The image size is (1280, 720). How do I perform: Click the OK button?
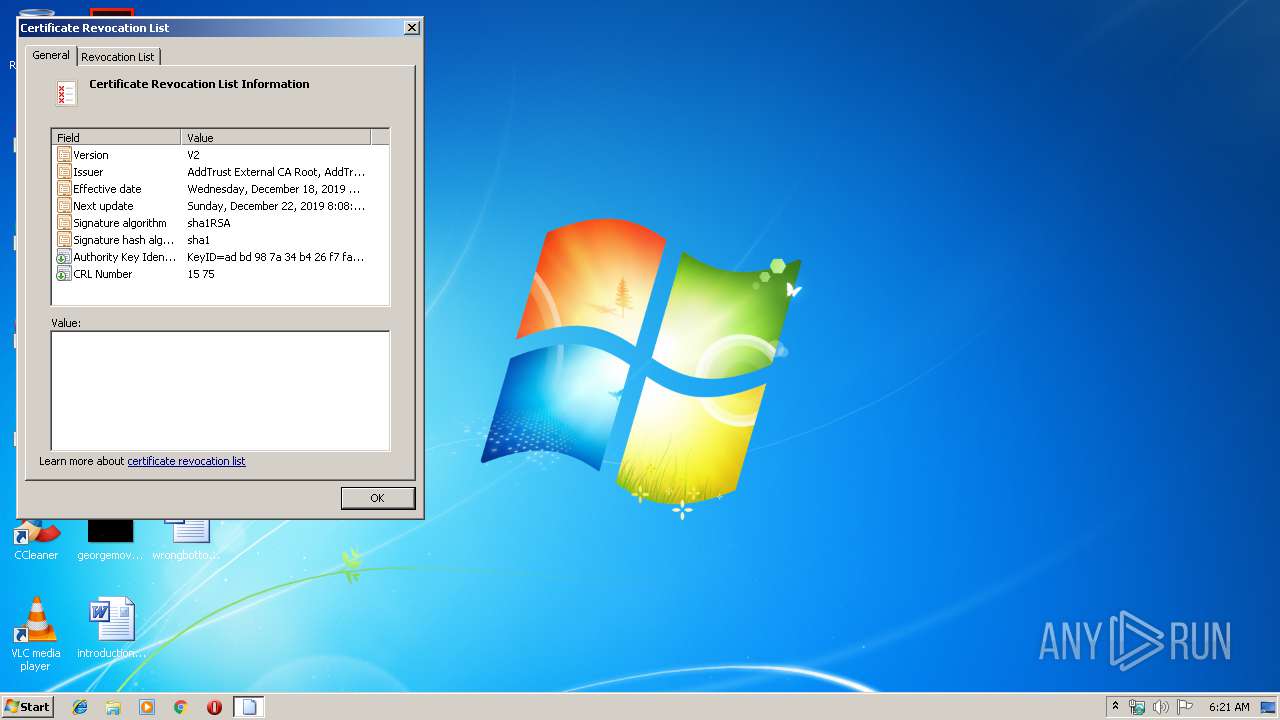tap(377, 498)
